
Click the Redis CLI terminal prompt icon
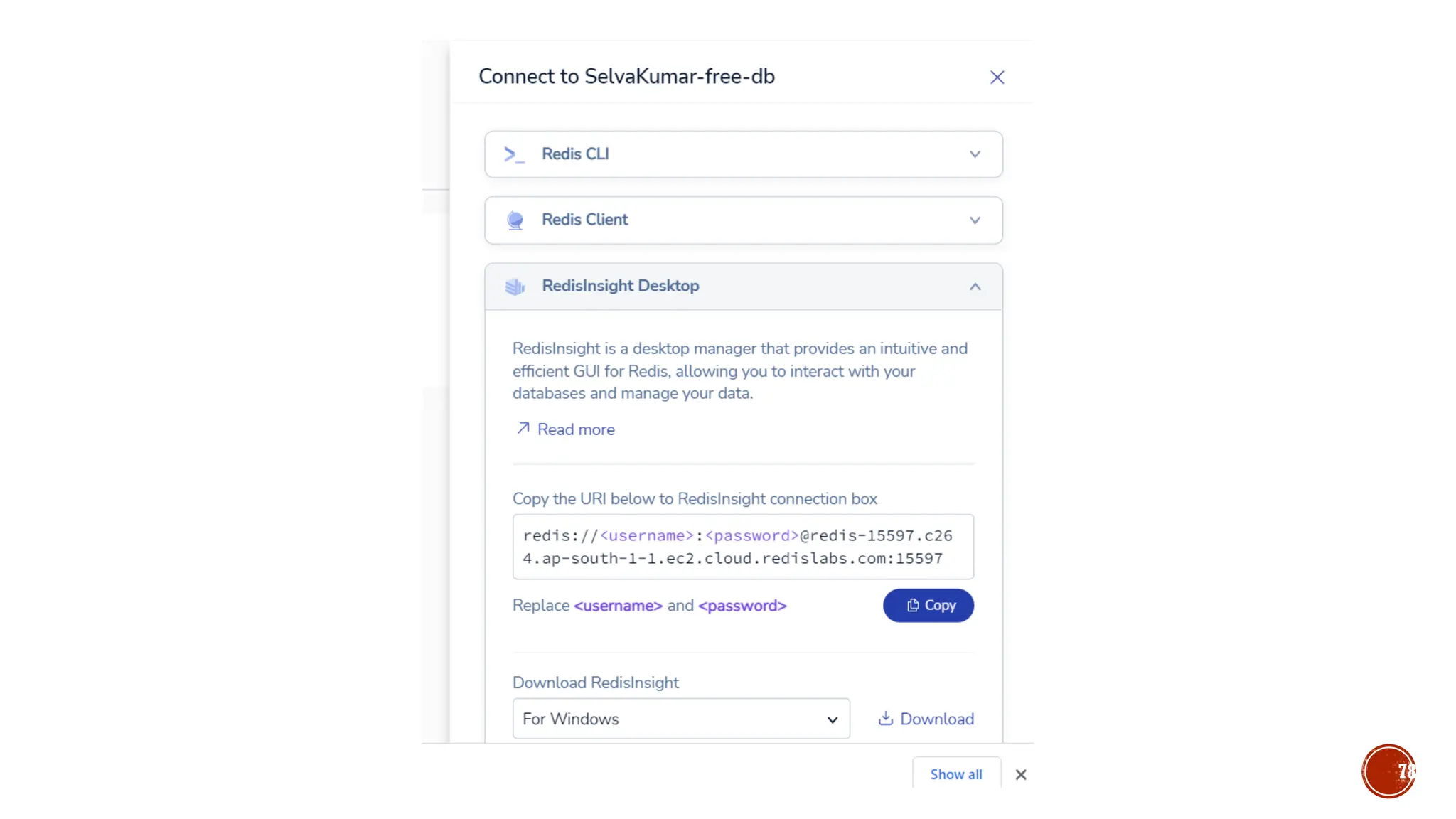tap(514, 154)
